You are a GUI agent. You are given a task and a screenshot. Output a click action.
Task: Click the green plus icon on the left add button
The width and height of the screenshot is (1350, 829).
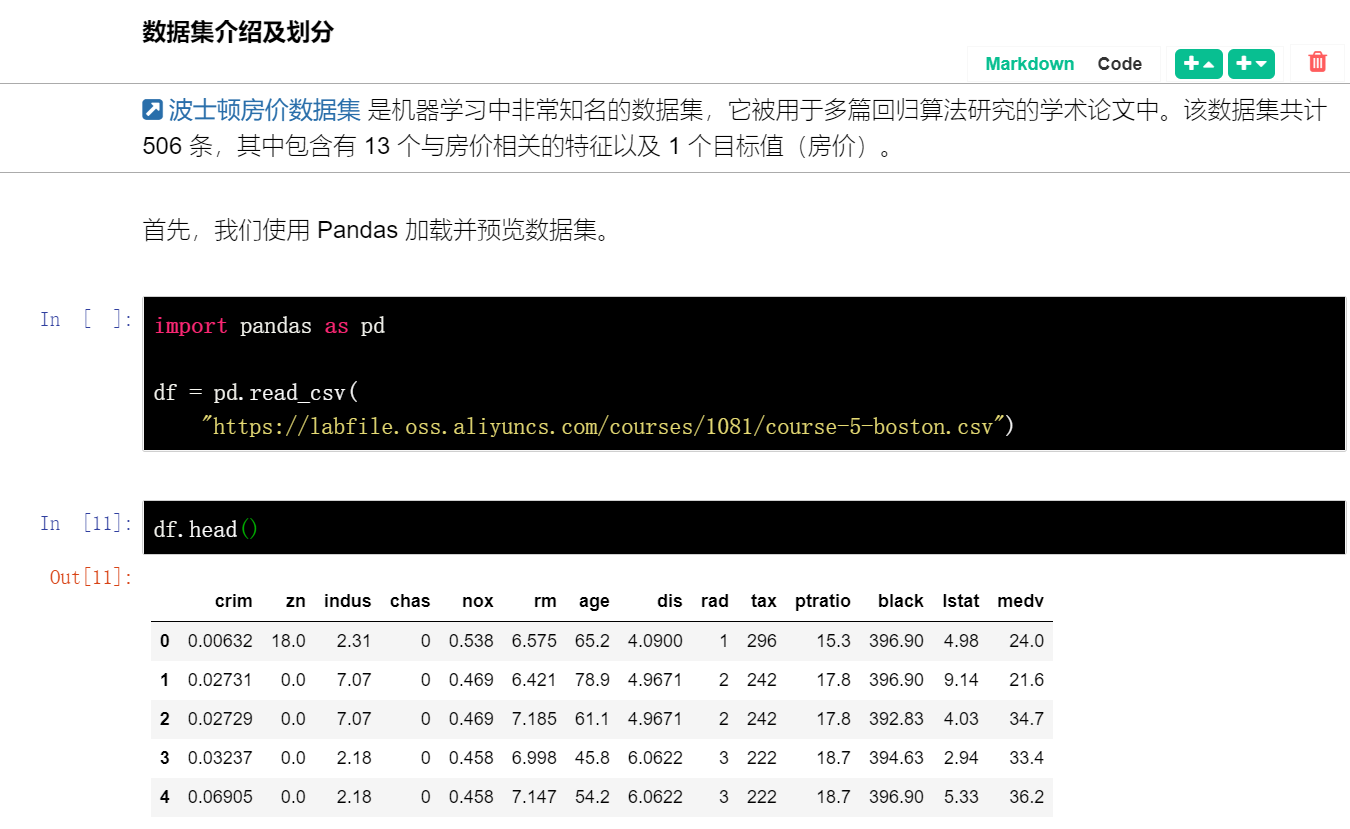(1193, 62)
